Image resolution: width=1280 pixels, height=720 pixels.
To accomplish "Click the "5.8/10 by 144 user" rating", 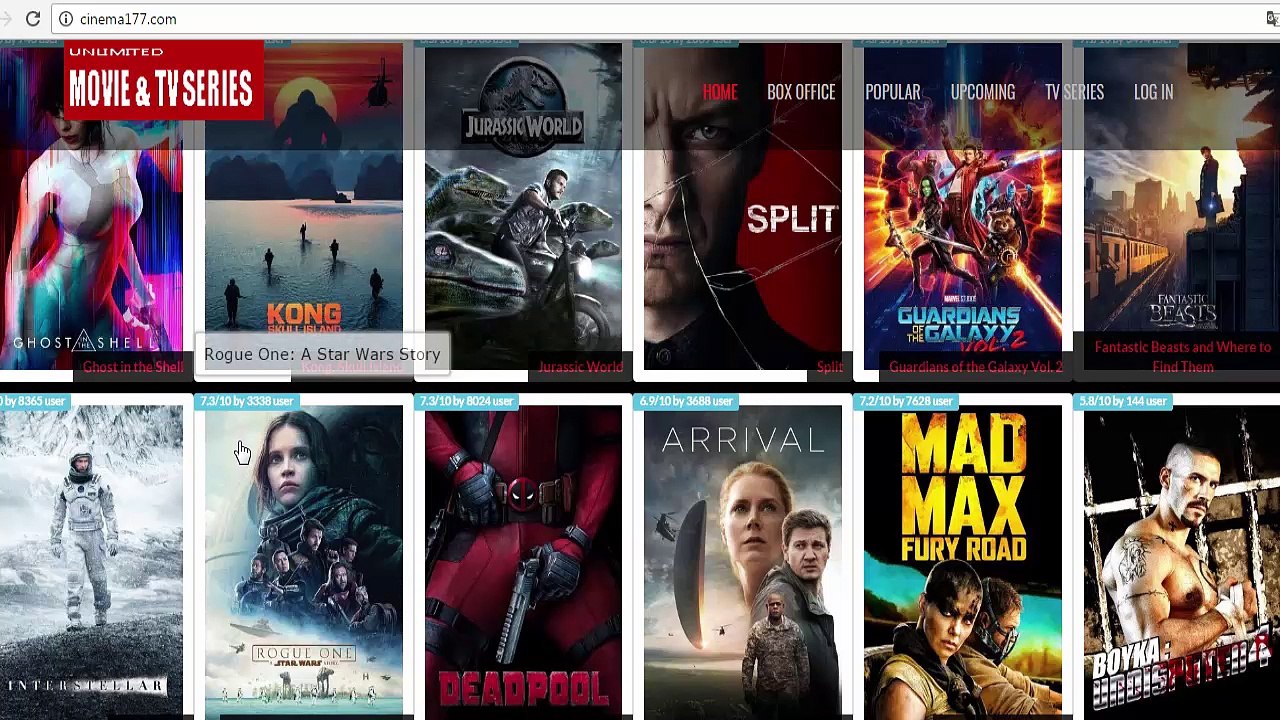I will (1123, 401).
